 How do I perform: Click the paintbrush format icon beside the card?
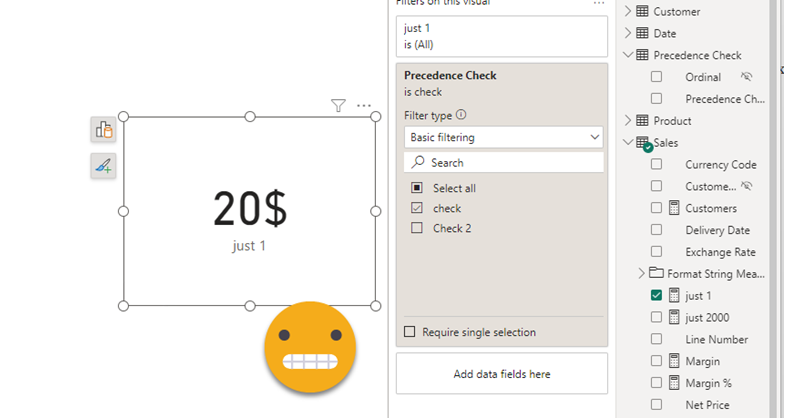coord(103,166)
